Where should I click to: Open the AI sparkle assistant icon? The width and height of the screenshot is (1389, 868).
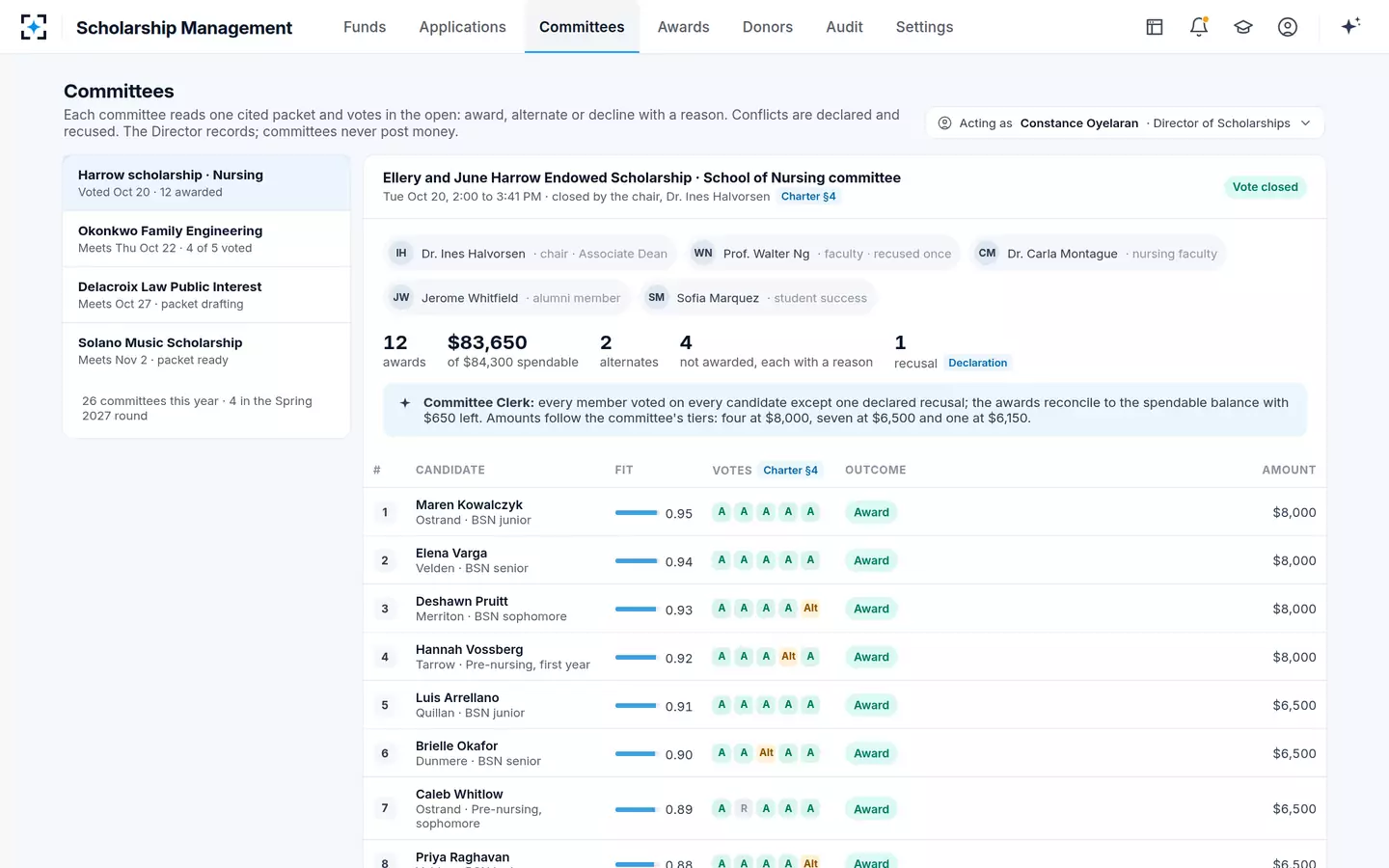point(1350,26)
